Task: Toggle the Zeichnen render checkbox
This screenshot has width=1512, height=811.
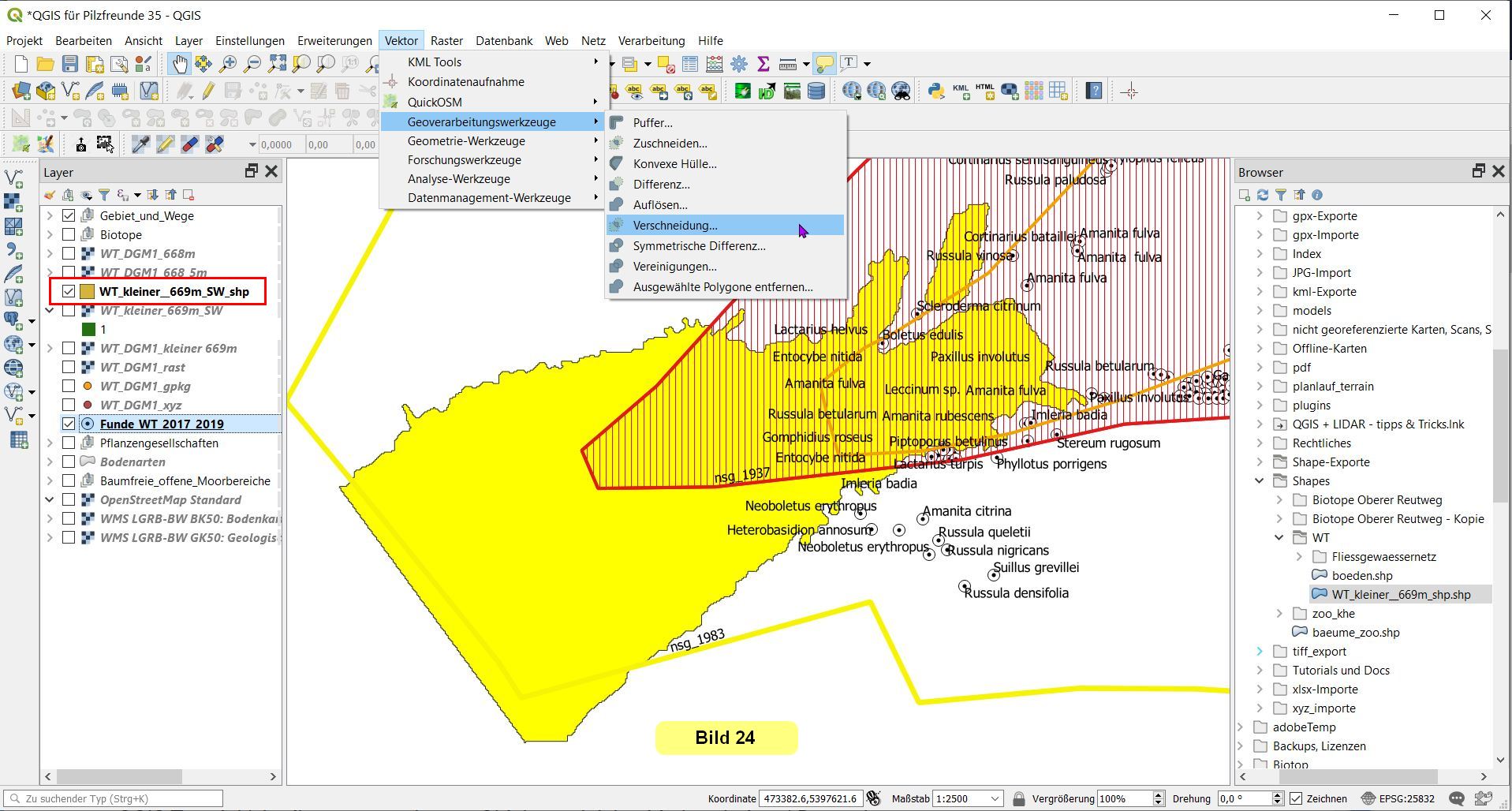Action: tap(1296, 798)
